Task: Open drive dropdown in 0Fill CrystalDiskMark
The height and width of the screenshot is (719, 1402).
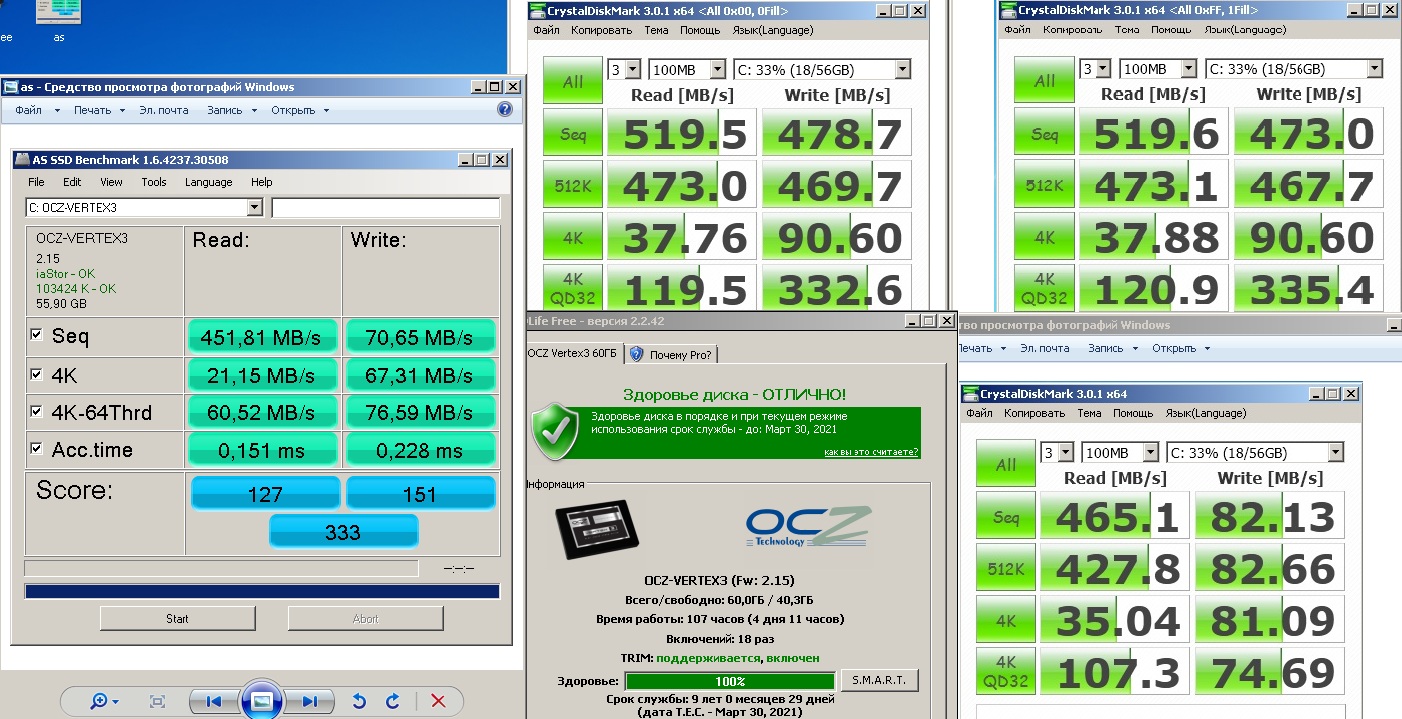Action: click(902, 69)
